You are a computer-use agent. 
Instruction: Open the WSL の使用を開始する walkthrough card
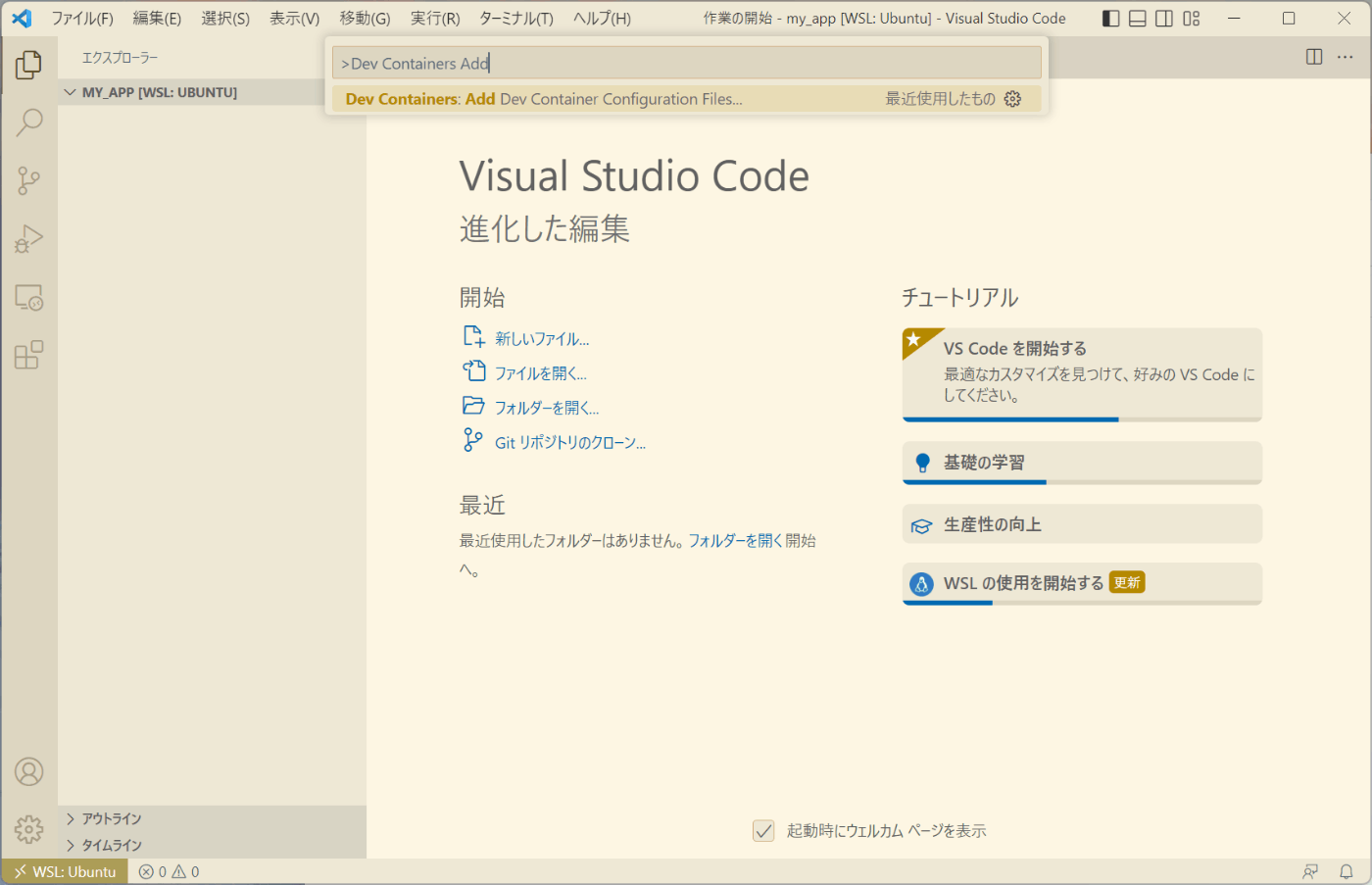coord(1082,583)
